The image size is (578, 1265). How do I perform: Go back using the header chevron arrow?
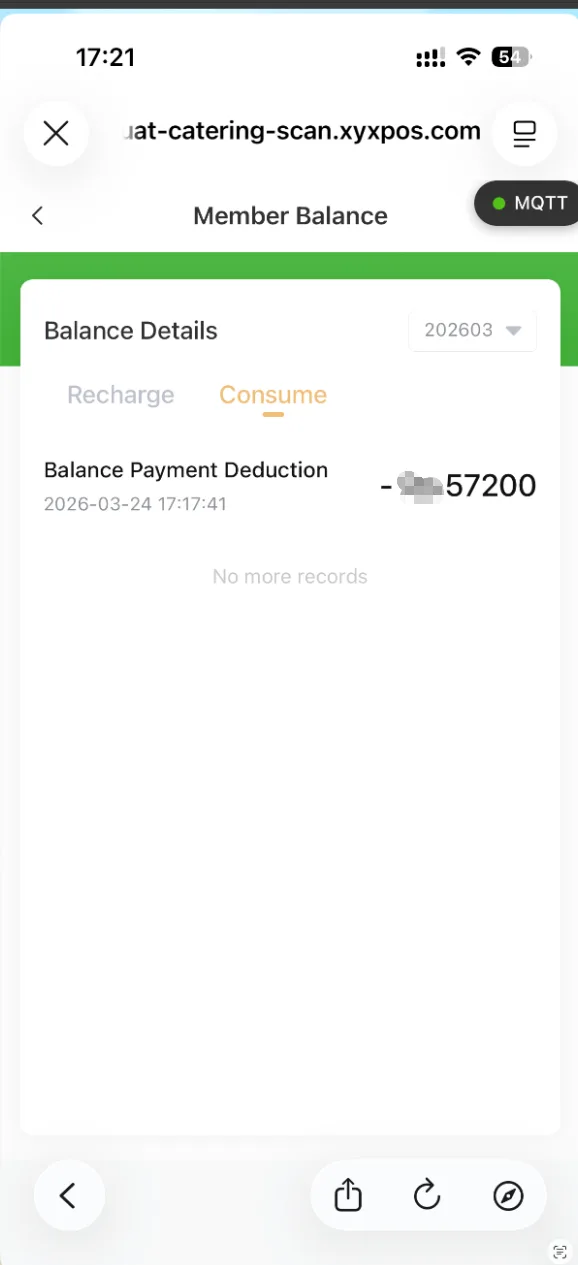pyautogui.click(x=38, y=215)
